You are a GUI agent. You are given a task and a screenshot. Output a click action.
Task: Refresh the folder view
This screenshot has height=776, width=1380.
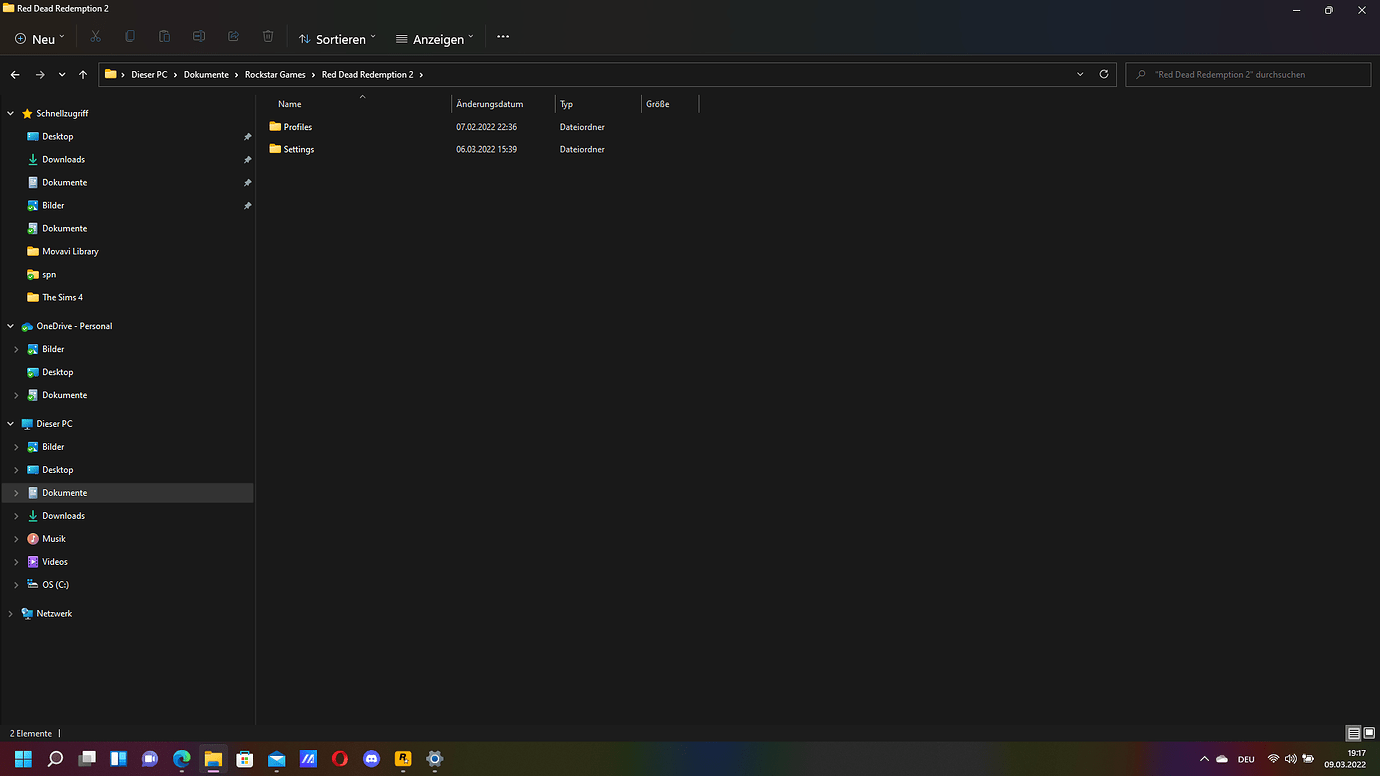click(1104, 74)
